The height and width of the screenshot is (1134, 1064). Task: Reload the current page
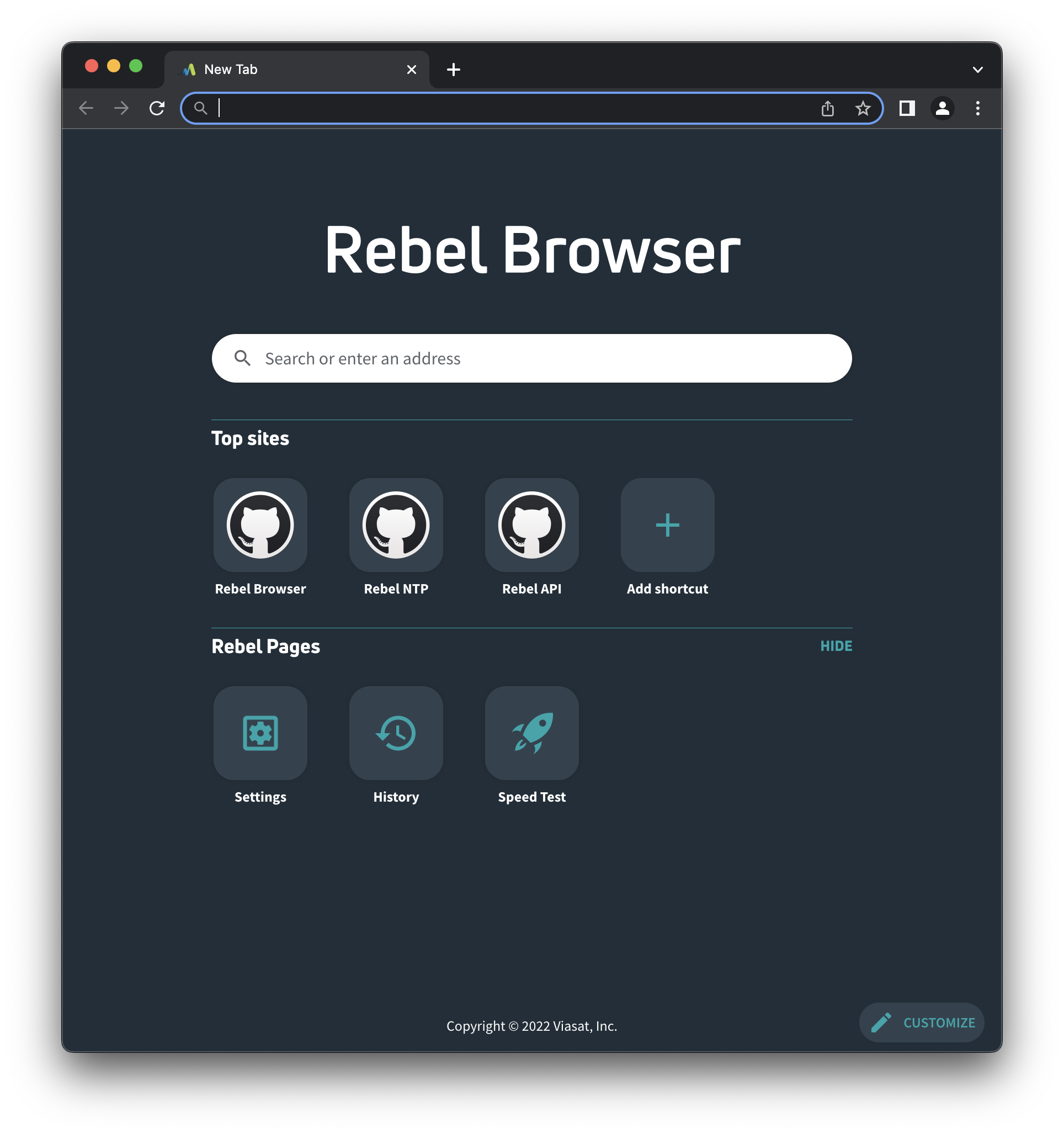157,108
